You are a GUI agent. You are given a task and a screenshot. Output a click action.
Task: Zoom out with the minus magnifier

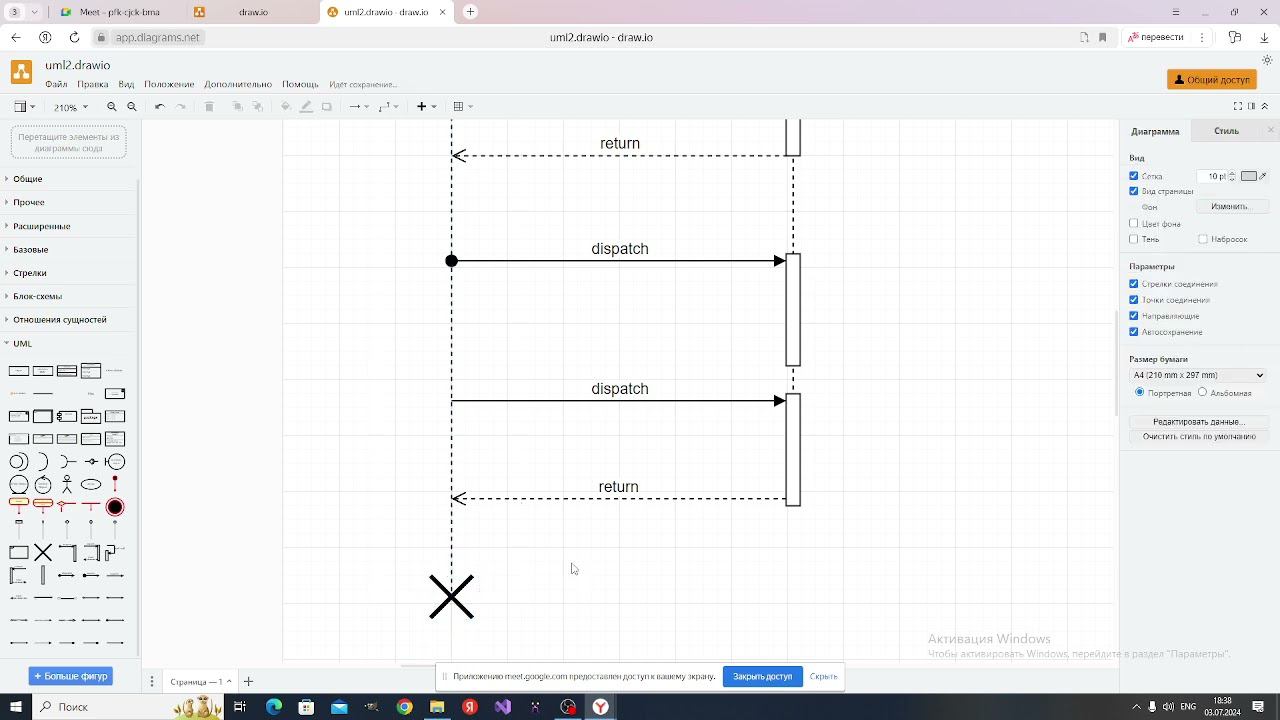132,107
